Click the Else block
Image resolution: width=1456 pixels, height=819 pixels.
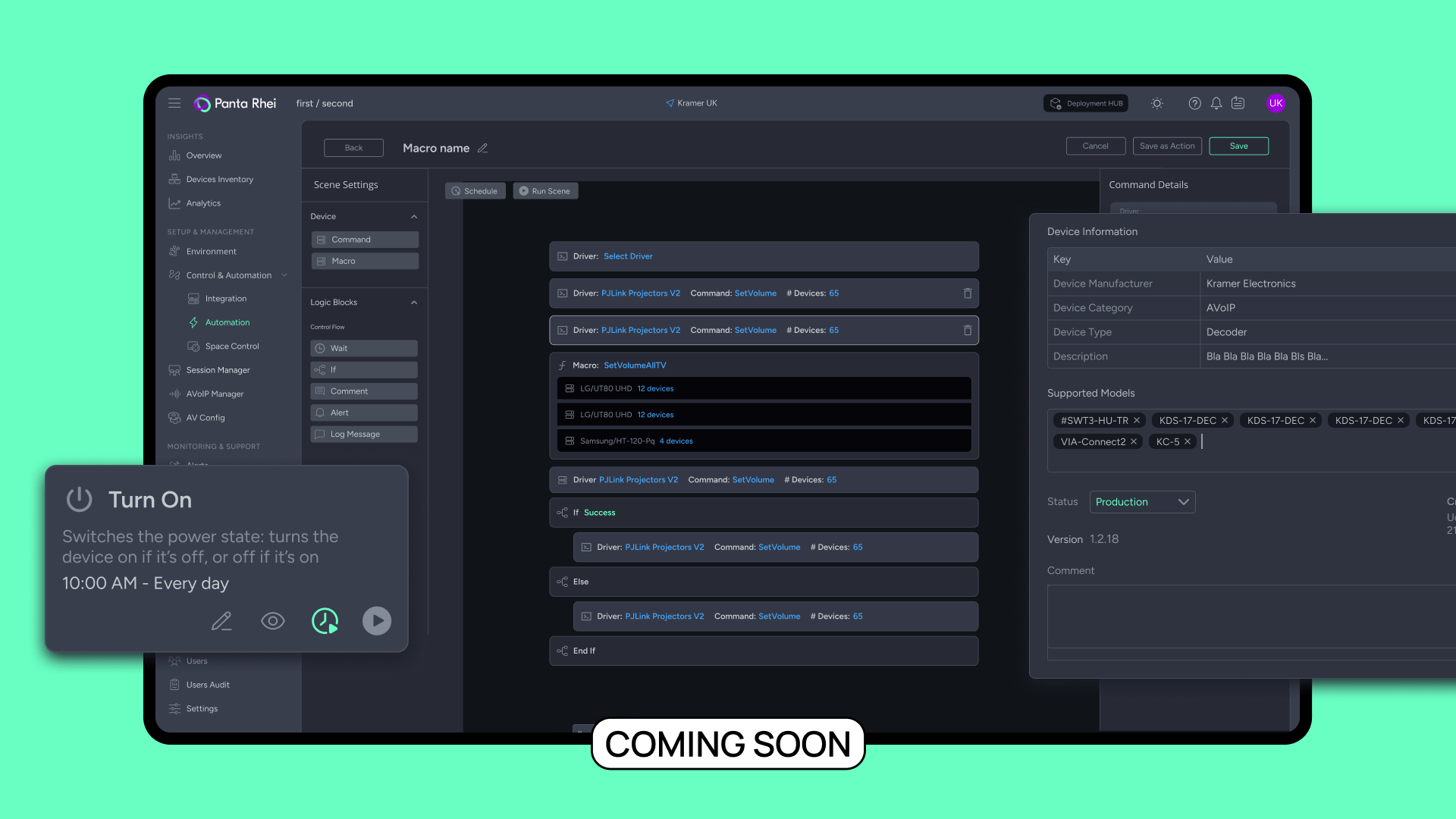(x=764, y=582)
